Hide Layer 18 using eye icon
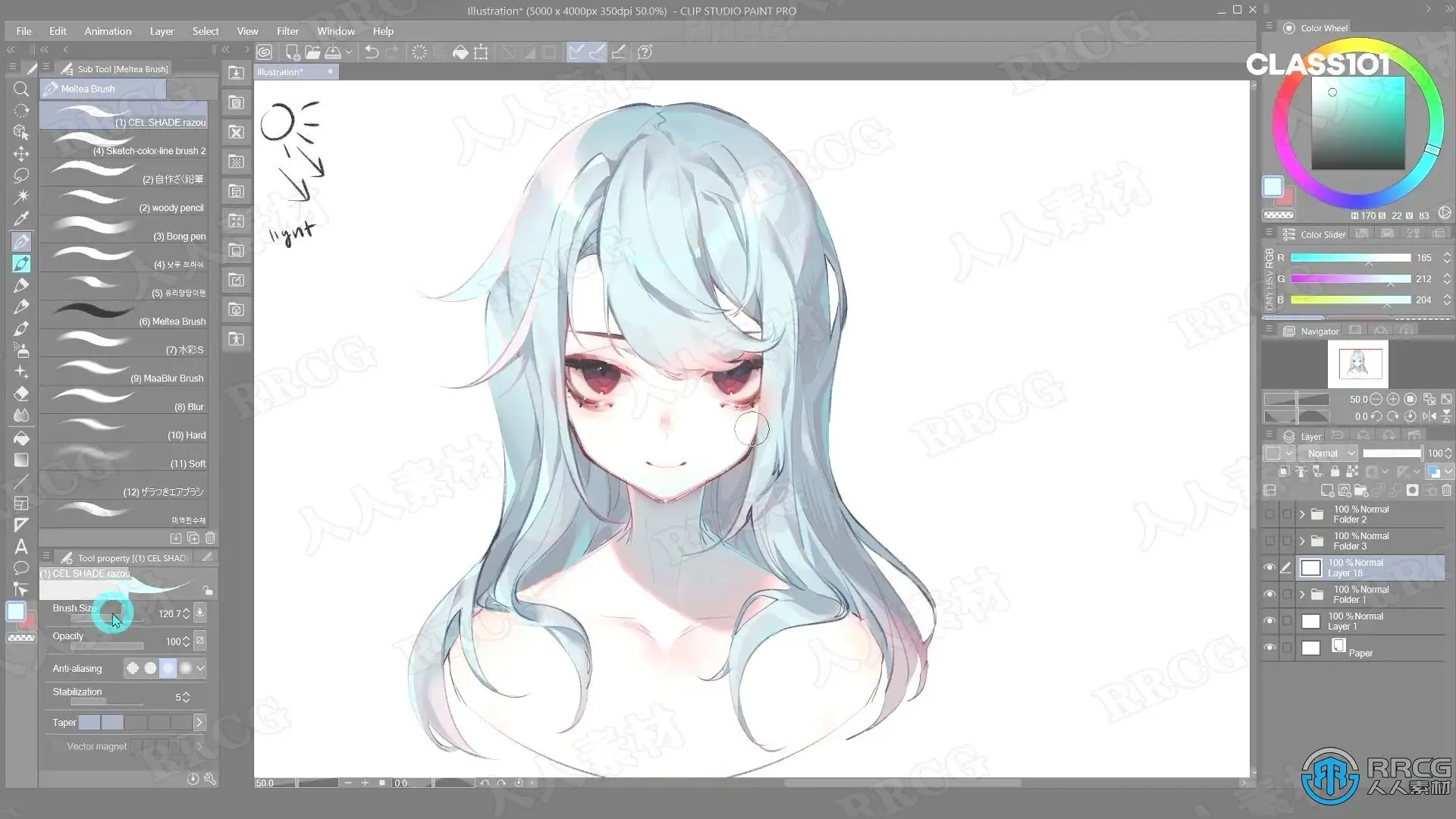The height and width of the screenshot is (819, 1456). (1269, 567)
